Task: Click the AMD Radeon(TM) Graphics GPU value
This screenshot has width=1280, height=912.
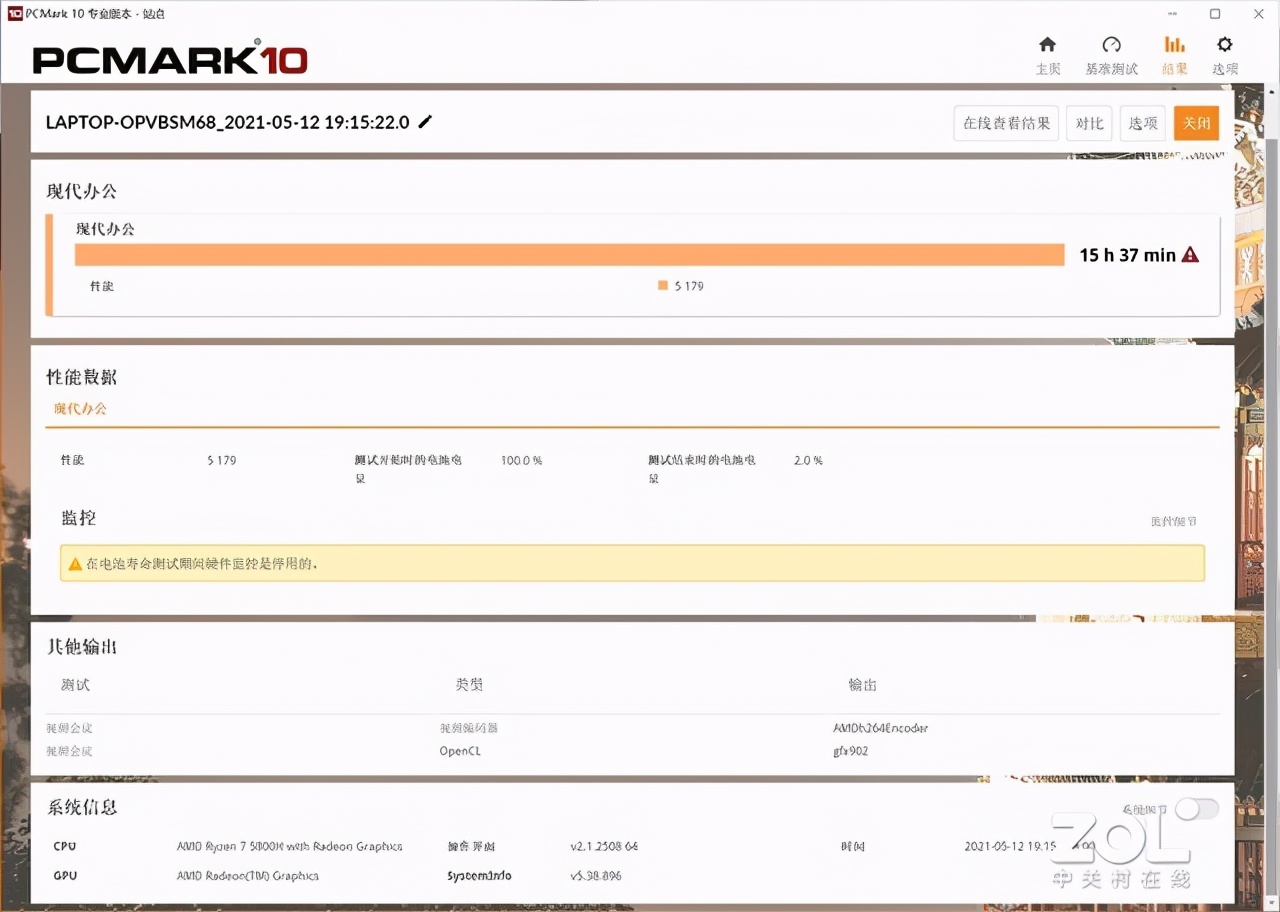Action: pyautogui.click(x=247, y=875)
